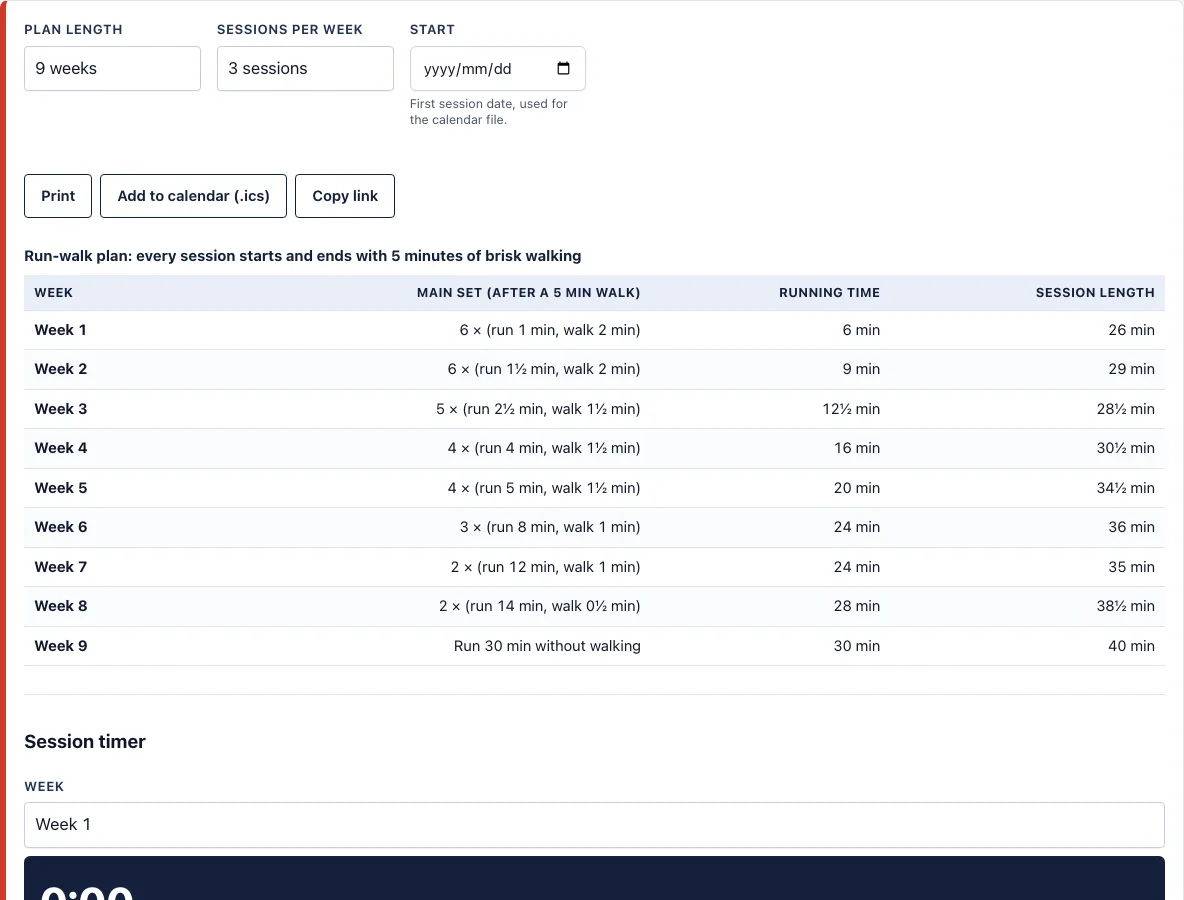Viewport: 1184px width, 900px height.
Task: Click '6 × (run 1½ min, walk 2 min)' cell
Action: coord(544,369)
